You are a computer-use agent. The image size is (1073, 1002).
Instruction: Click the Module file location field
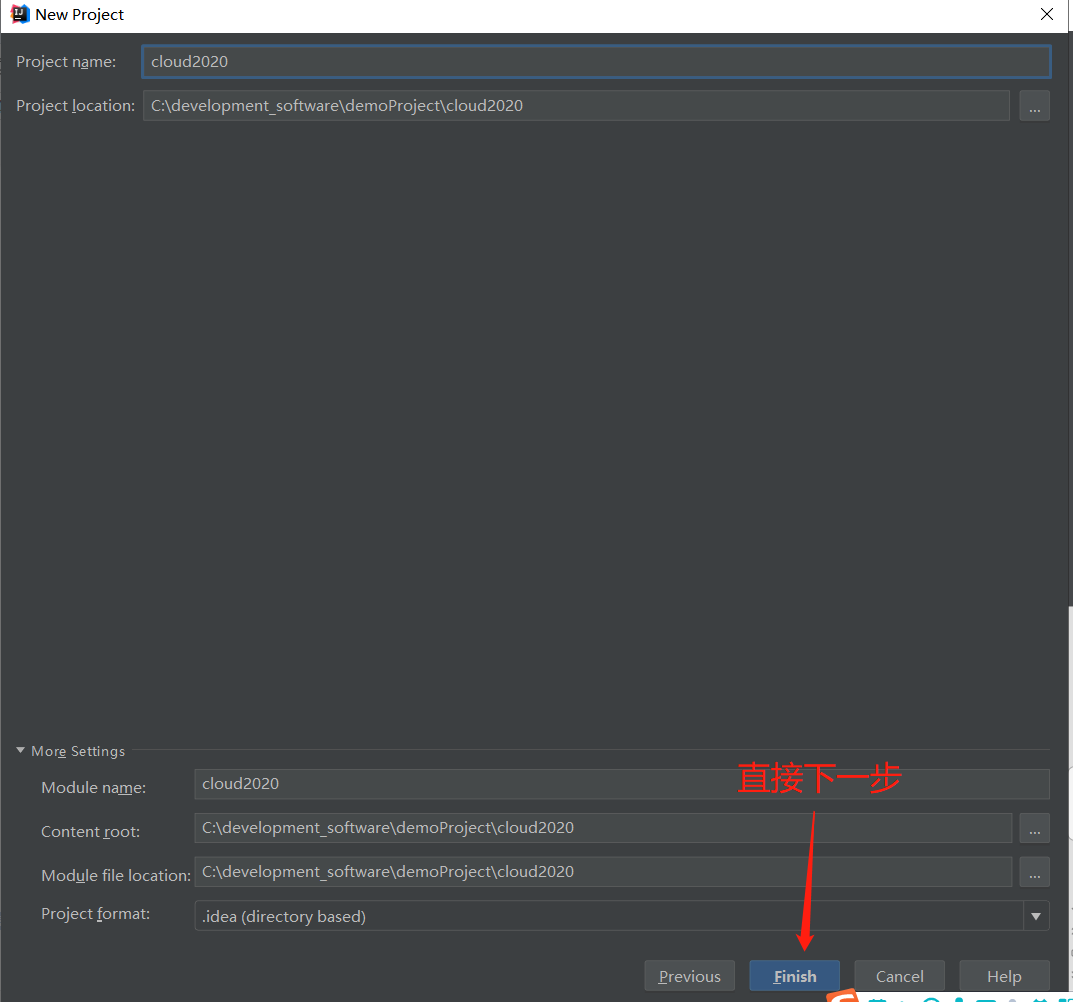[x=603, y=871]
